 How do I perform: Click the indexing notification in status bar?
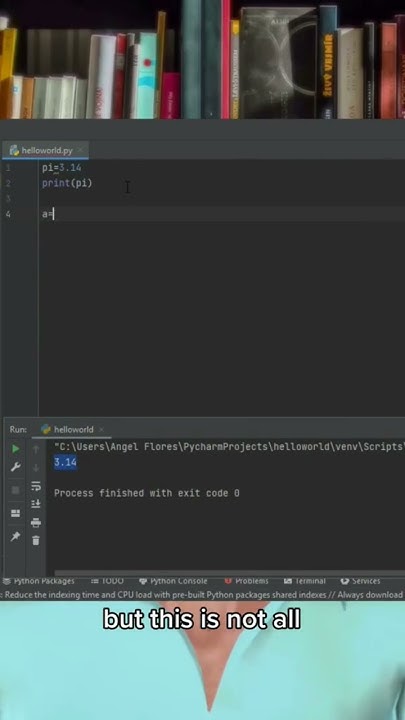pos(202,595)
